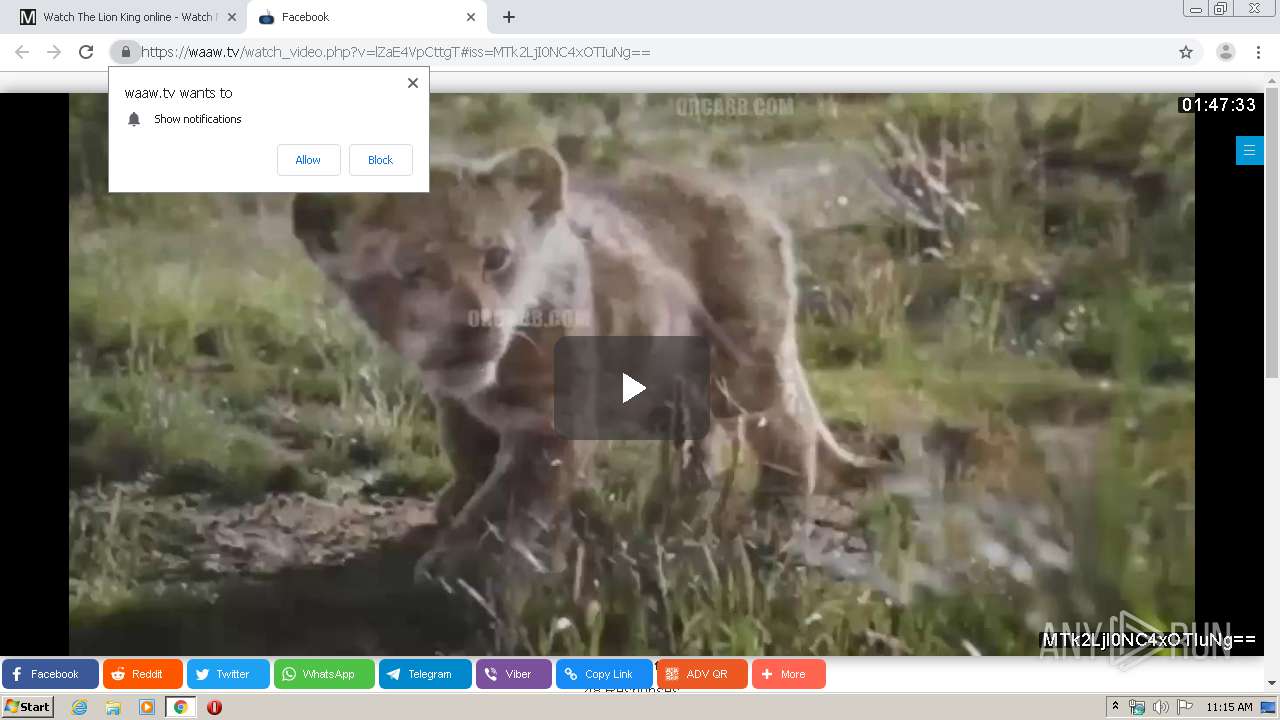Open the 11:15 AM taskbar clock
The height and width of the screenshot is (720, 1280).
(1229, 707)
